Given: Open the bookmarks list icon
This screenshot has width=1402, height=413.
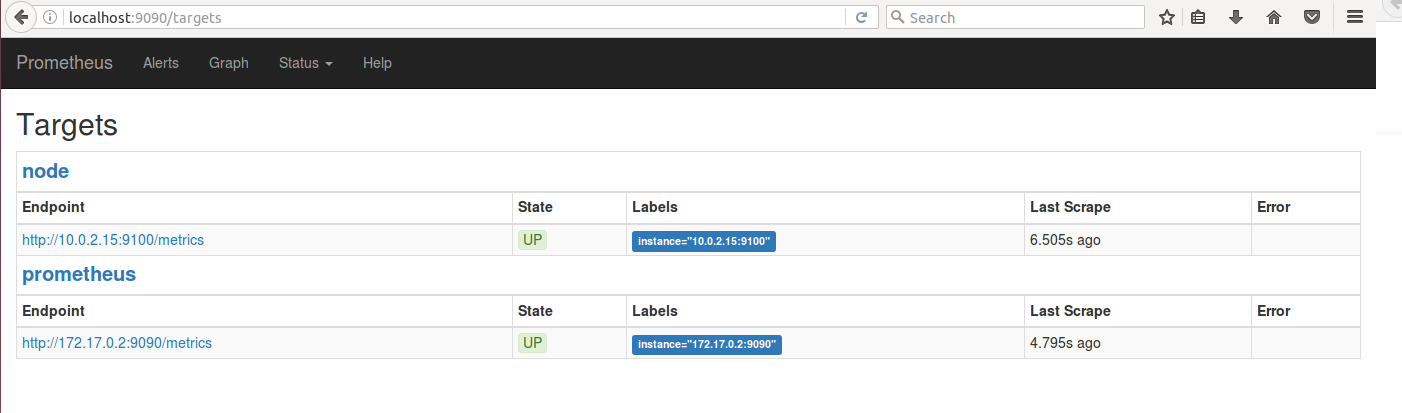Looking at the screenshot, I should (1198, 17).
